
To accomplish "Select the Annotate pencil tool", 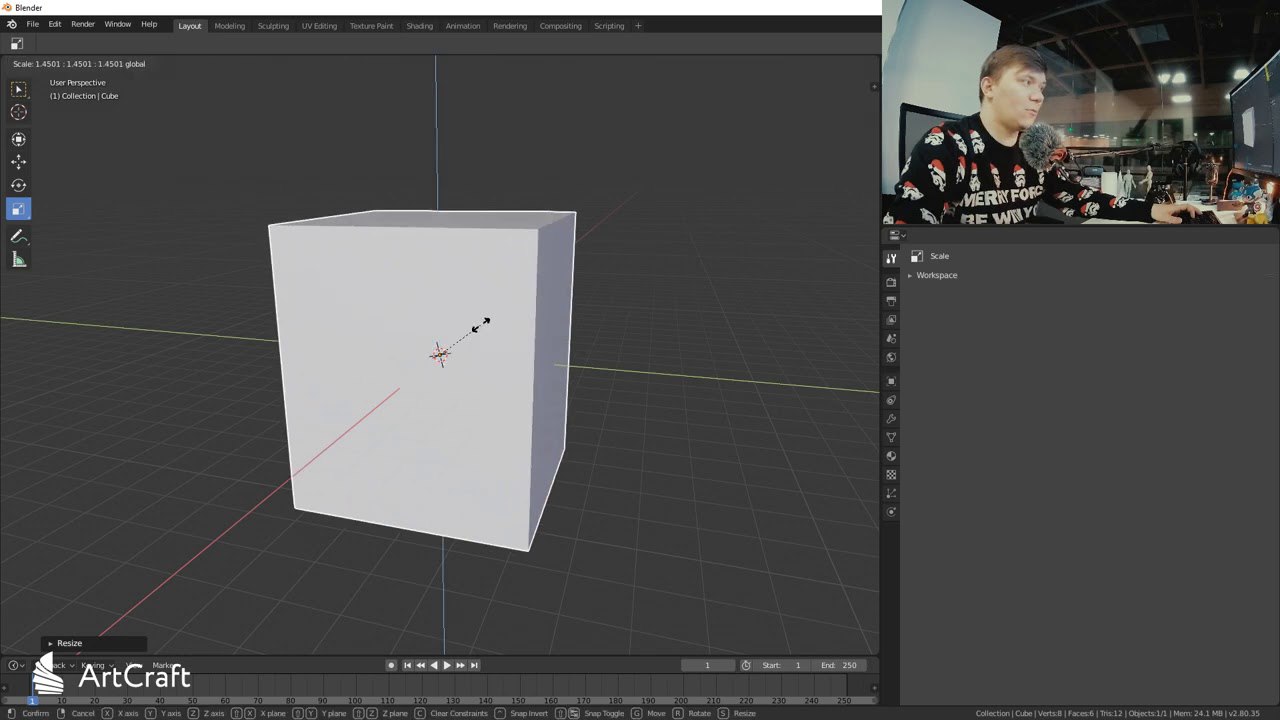I will click(x=18, y=236).
